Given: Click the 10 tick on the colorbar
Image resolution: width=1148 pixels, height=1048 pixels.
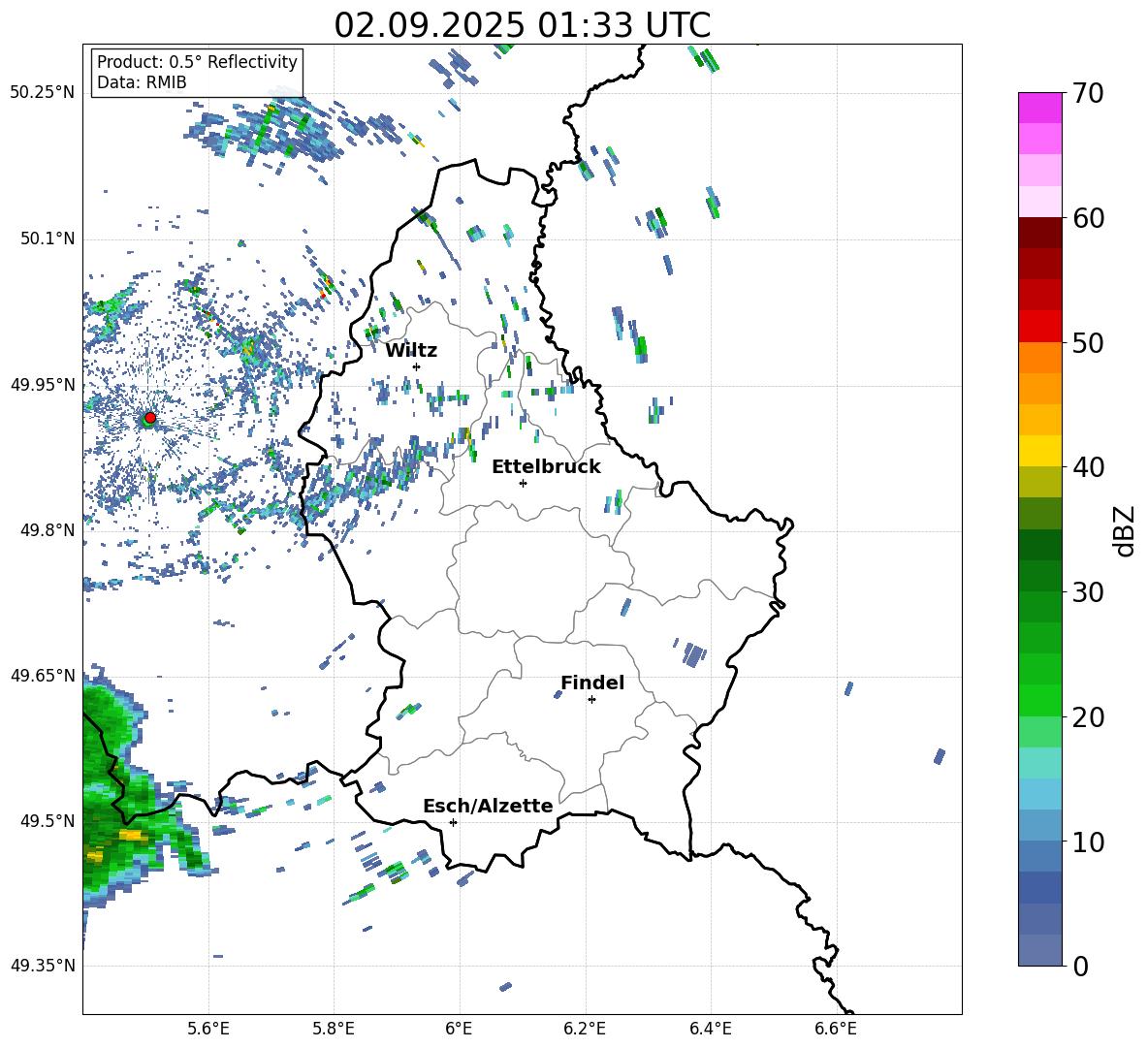Looking at the screenshot, I should click(x=1088, y=842).
